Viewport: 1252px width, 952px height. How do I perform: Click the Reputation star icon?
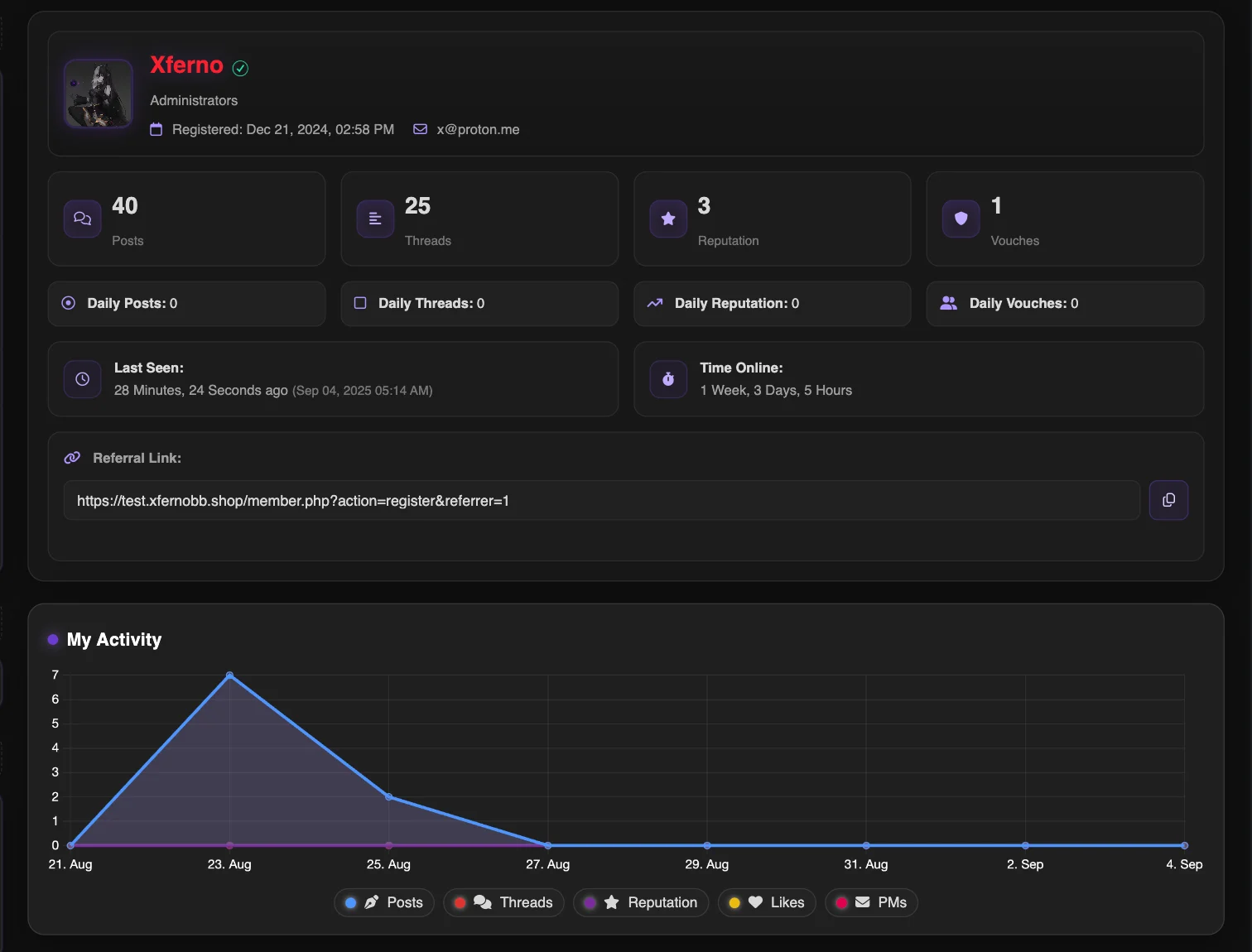(668, 219)
